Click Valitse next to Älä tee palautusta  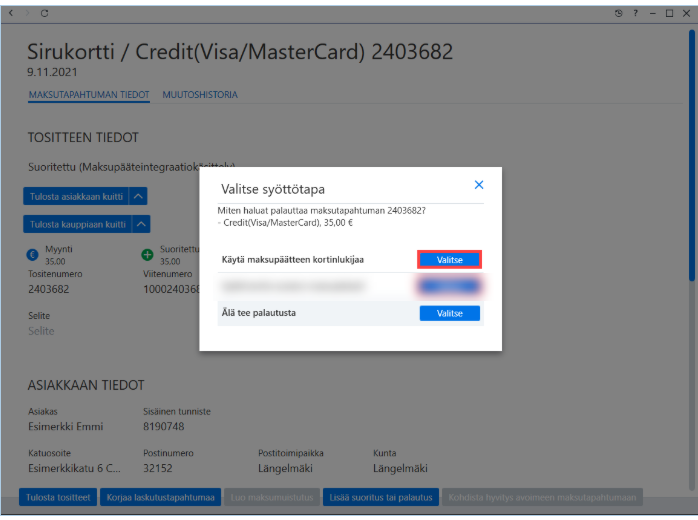449,313
